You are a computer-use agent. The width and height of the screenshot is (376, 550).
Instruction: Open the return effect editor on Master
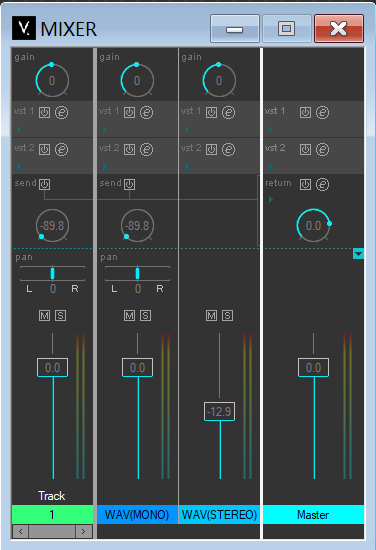(x=323, y=185)
